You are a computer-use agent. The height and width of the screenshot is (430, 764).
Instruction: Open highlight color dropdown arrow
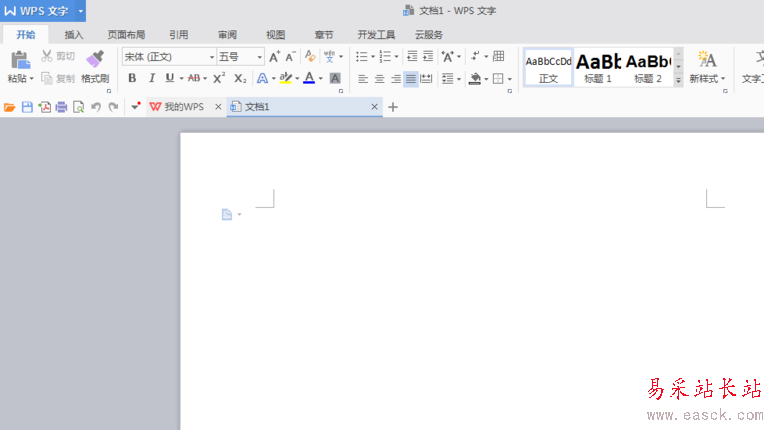(x=297, y=78)
